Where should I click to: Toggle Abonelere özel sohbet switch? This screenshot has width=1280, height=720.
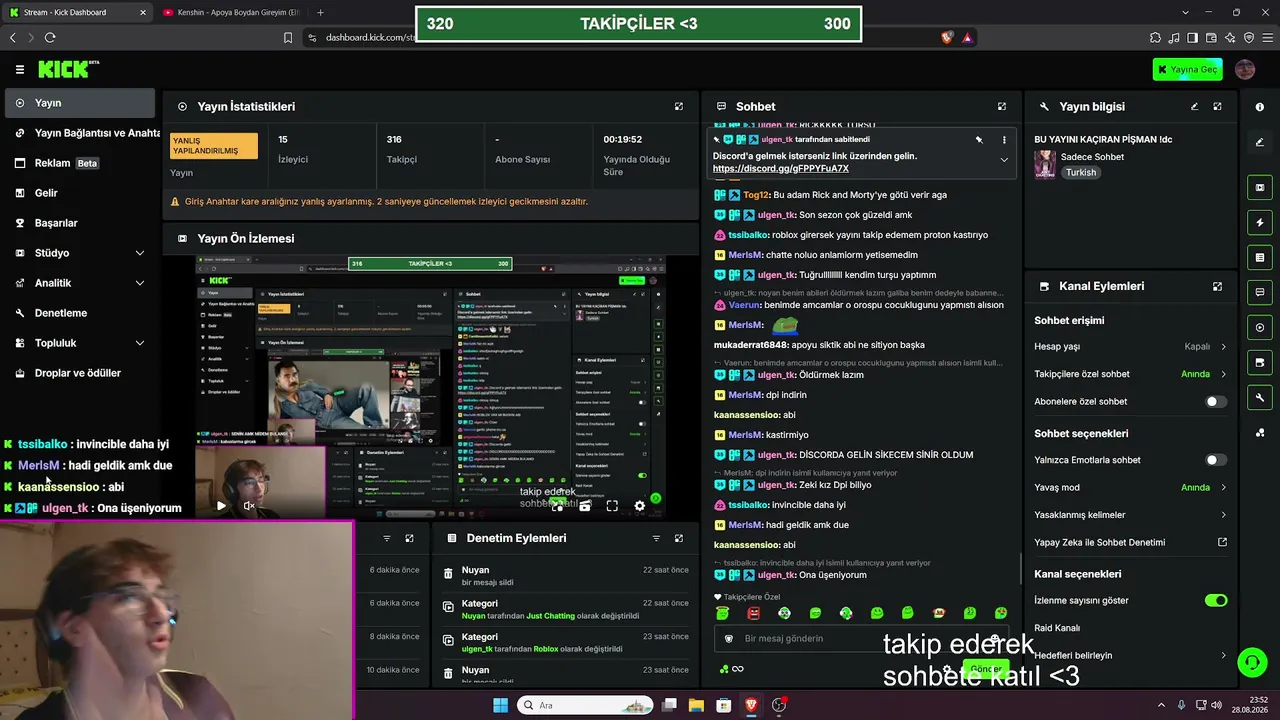pyautogui.click(x=1216, y=402)
